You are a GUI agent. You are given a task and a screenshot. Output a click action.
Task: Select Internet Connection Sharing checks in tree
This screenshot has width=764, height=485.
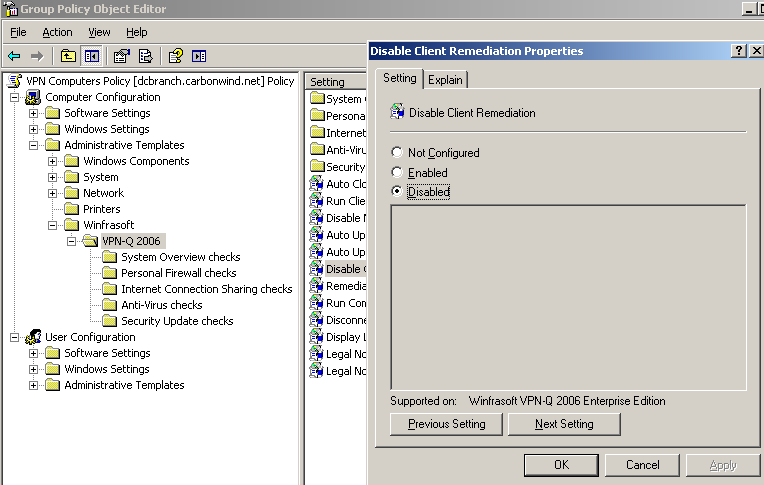click(x=207, y=289)
